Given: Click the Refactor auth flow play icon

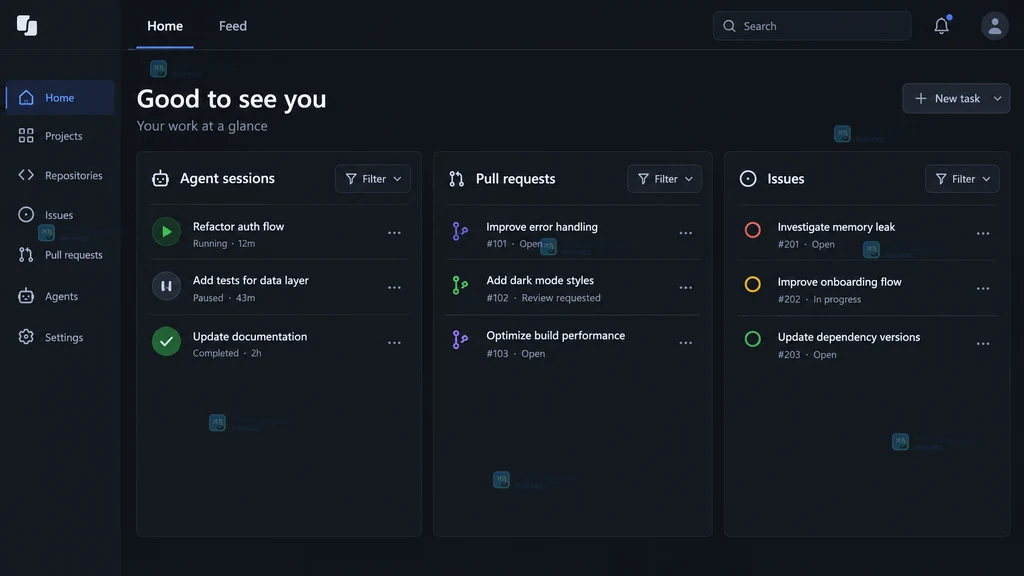Looking at the screenshot, I should point(167,232).
